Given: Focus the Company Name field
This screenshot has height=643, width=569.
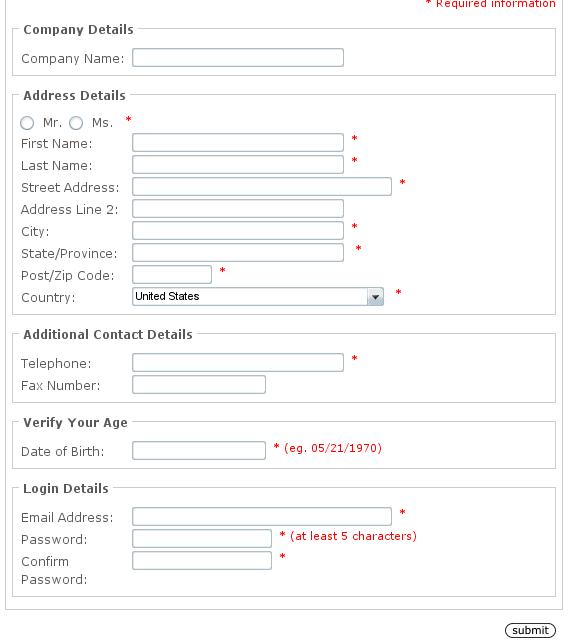Looking at the screenshot, I should (238, 57).
